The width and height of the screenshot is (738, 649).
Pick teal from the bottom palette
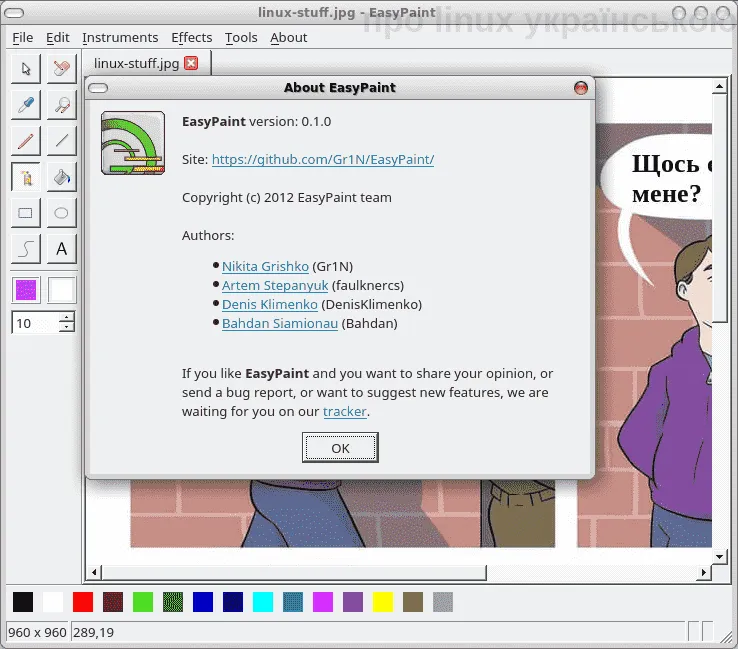[293, 602]
